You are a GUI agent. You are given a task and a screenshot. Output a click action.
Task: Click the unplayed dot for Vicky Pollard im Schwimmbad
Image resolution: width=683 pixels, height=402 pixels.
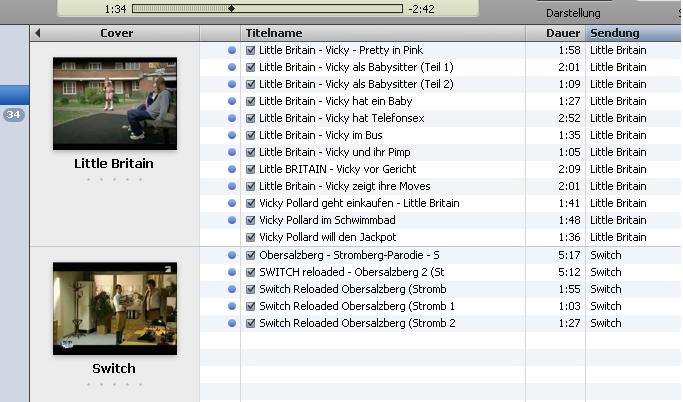tap(232, 220)
